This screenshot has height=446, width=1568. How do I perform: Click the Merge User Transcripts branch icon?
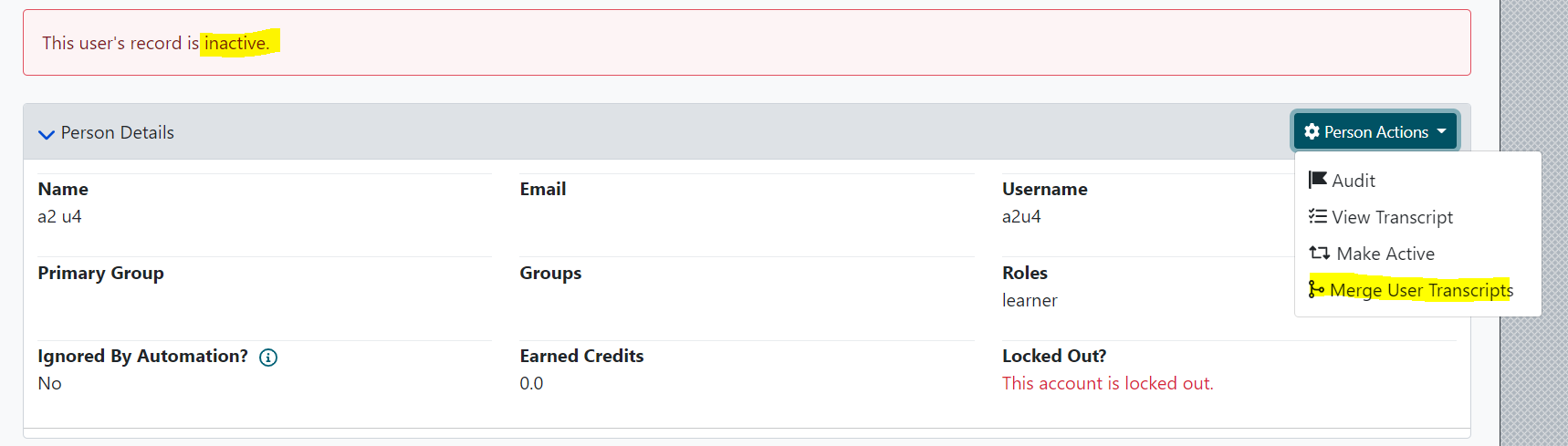(1316, 289)
